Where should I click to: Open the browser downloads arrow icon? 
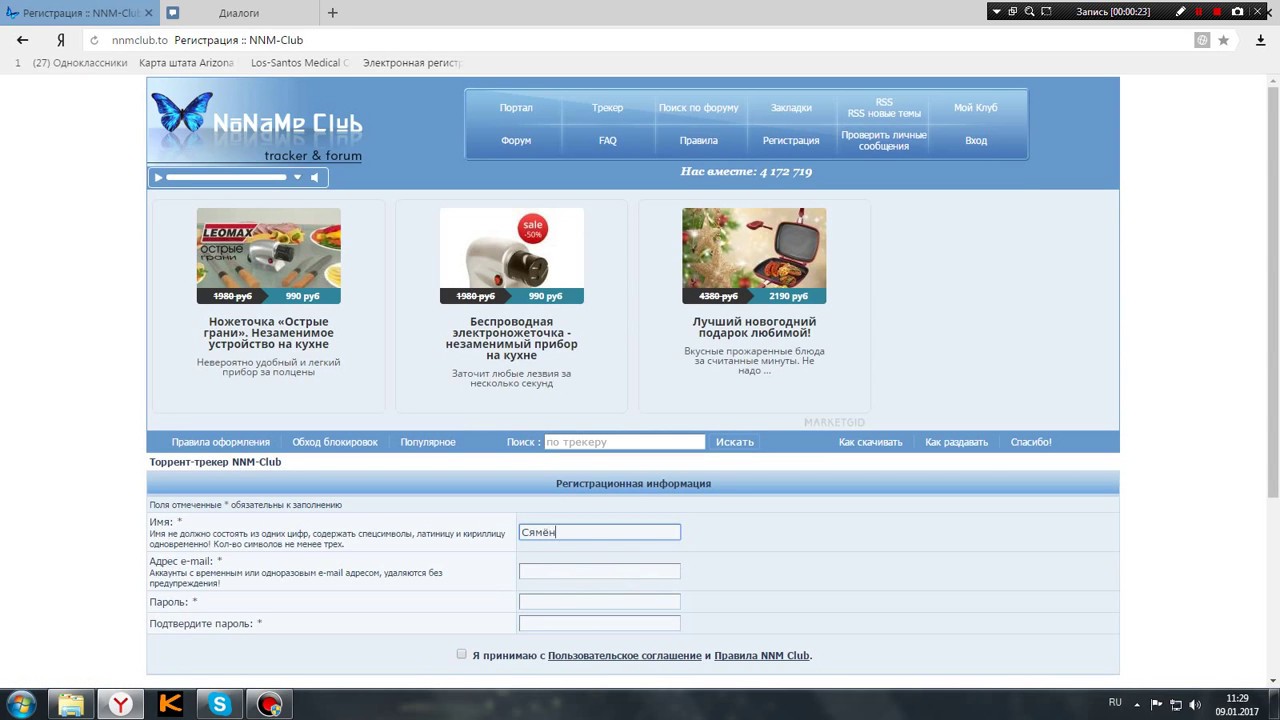(1260, 40)
